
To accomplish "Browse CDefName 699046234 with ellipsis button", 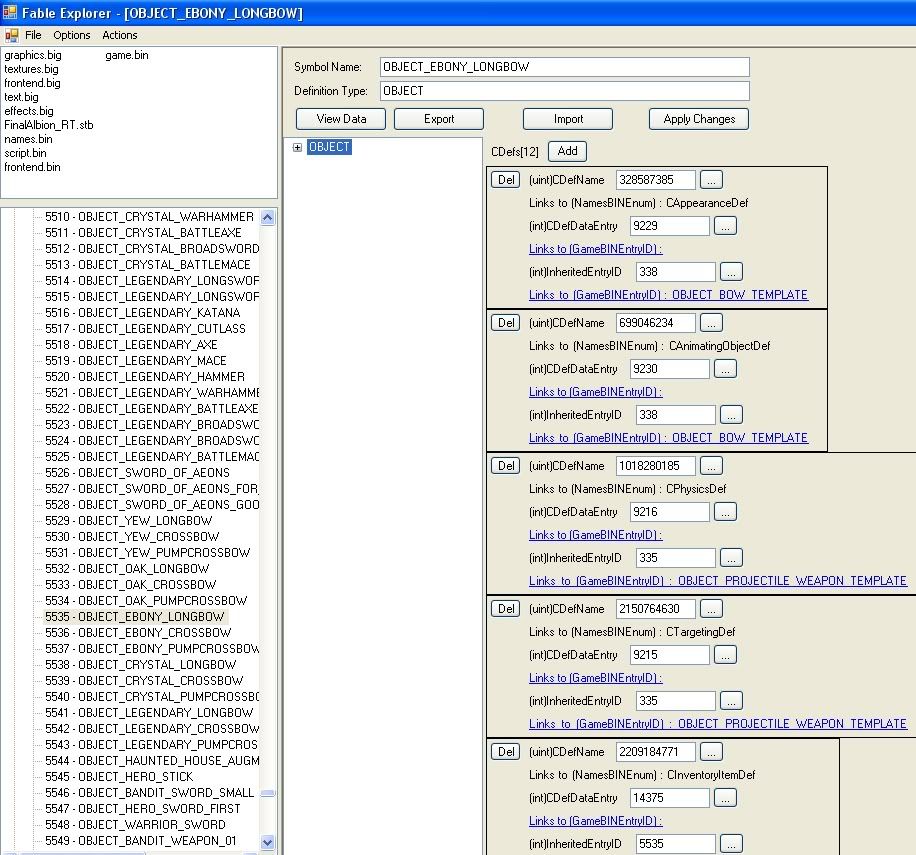I will (x=711, y=323).
